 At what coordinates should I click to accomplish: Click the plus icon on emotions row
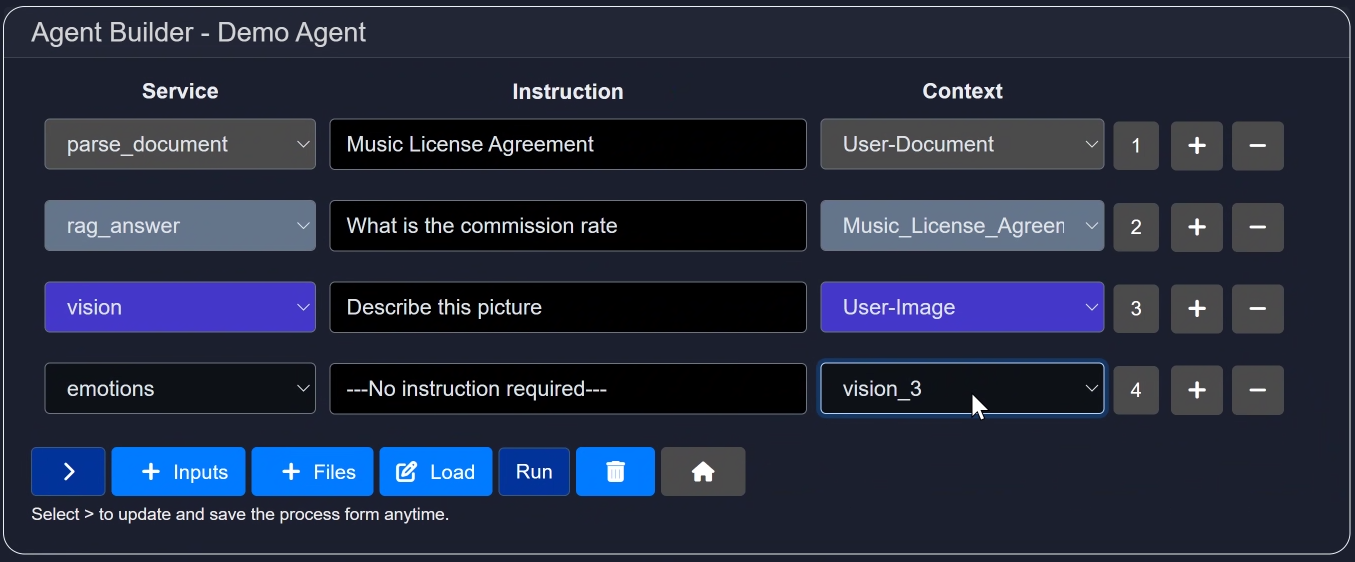pos(1196,389)
